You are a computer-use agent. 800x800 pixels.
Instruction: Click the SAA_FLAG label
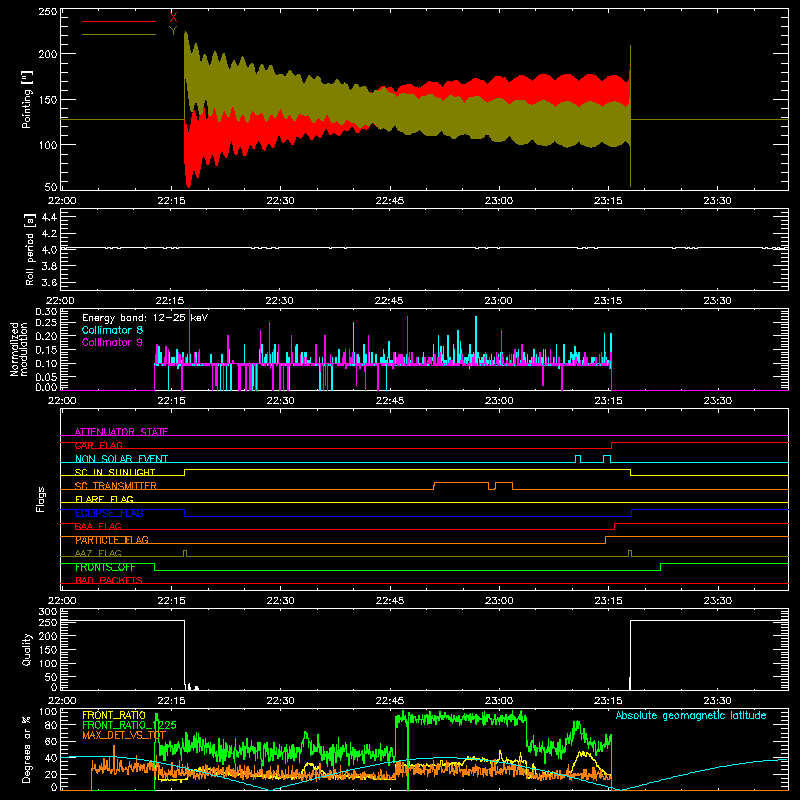98,527
